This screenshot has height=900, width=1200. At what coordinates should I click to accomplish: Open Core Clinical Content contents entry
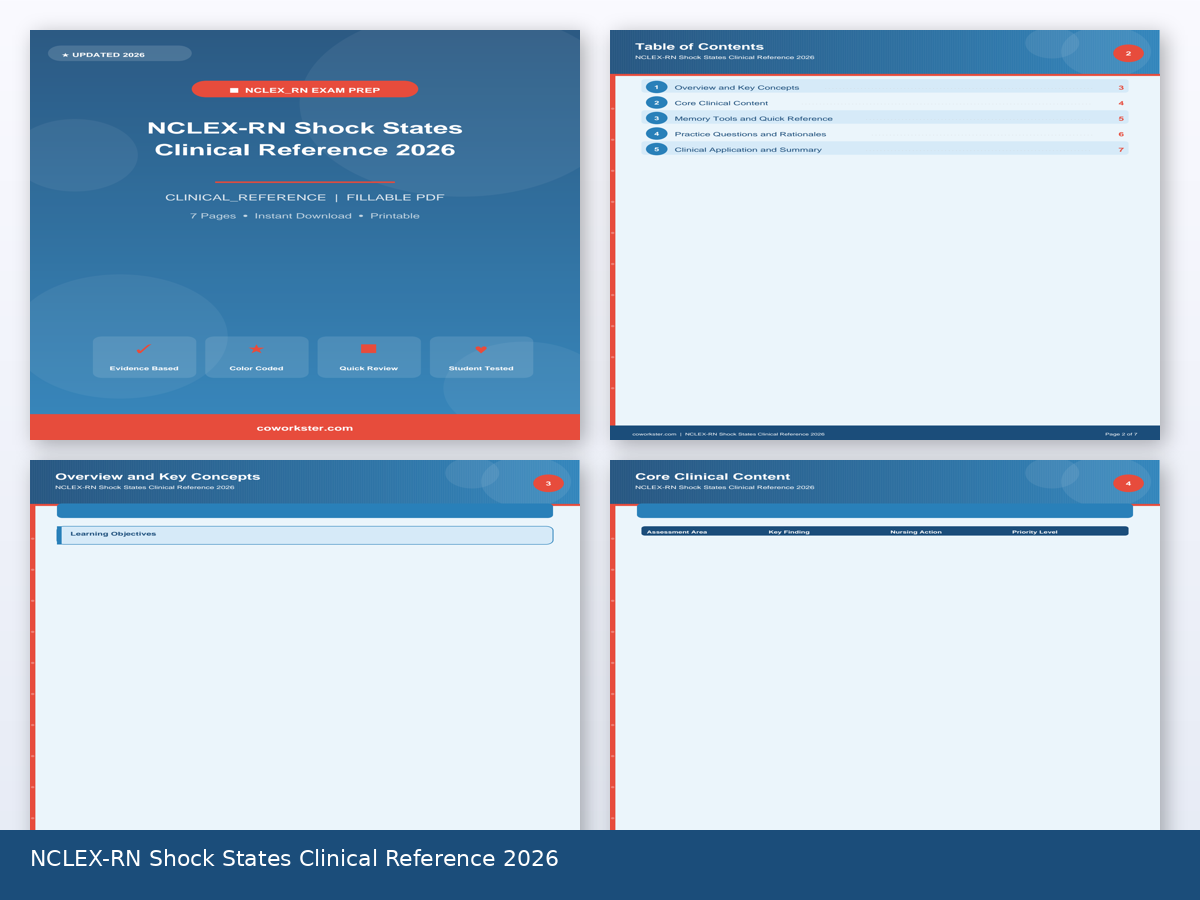click(721, 103)
